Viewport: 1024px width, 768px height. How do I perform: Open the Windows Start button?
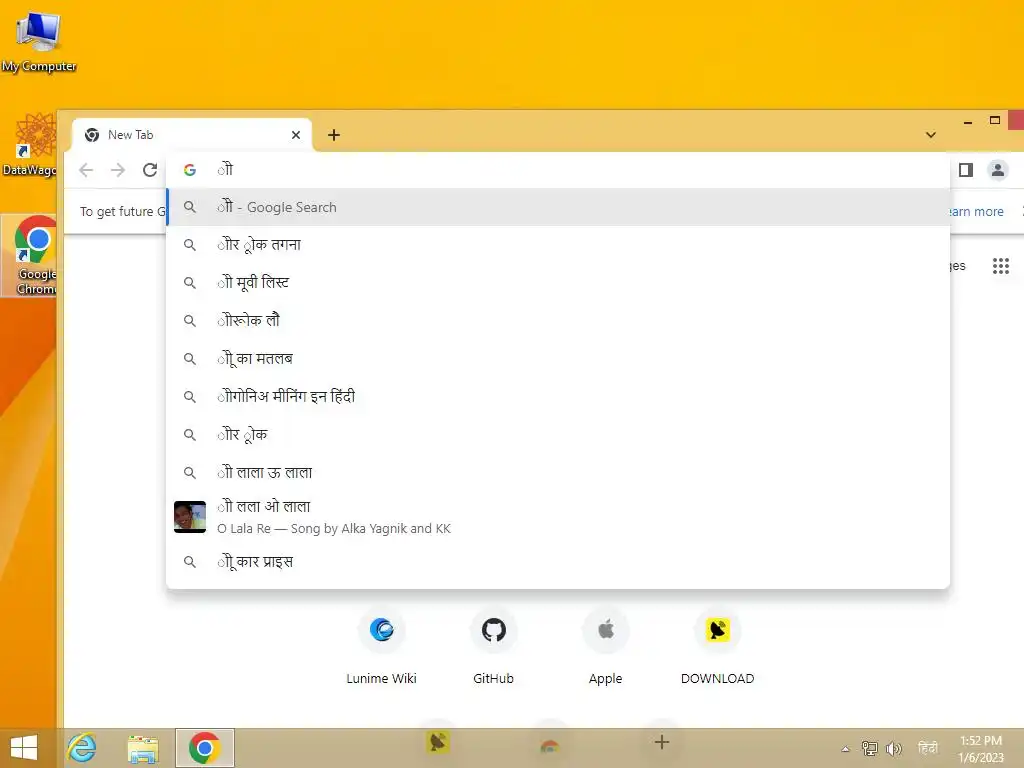coord(24,748)
